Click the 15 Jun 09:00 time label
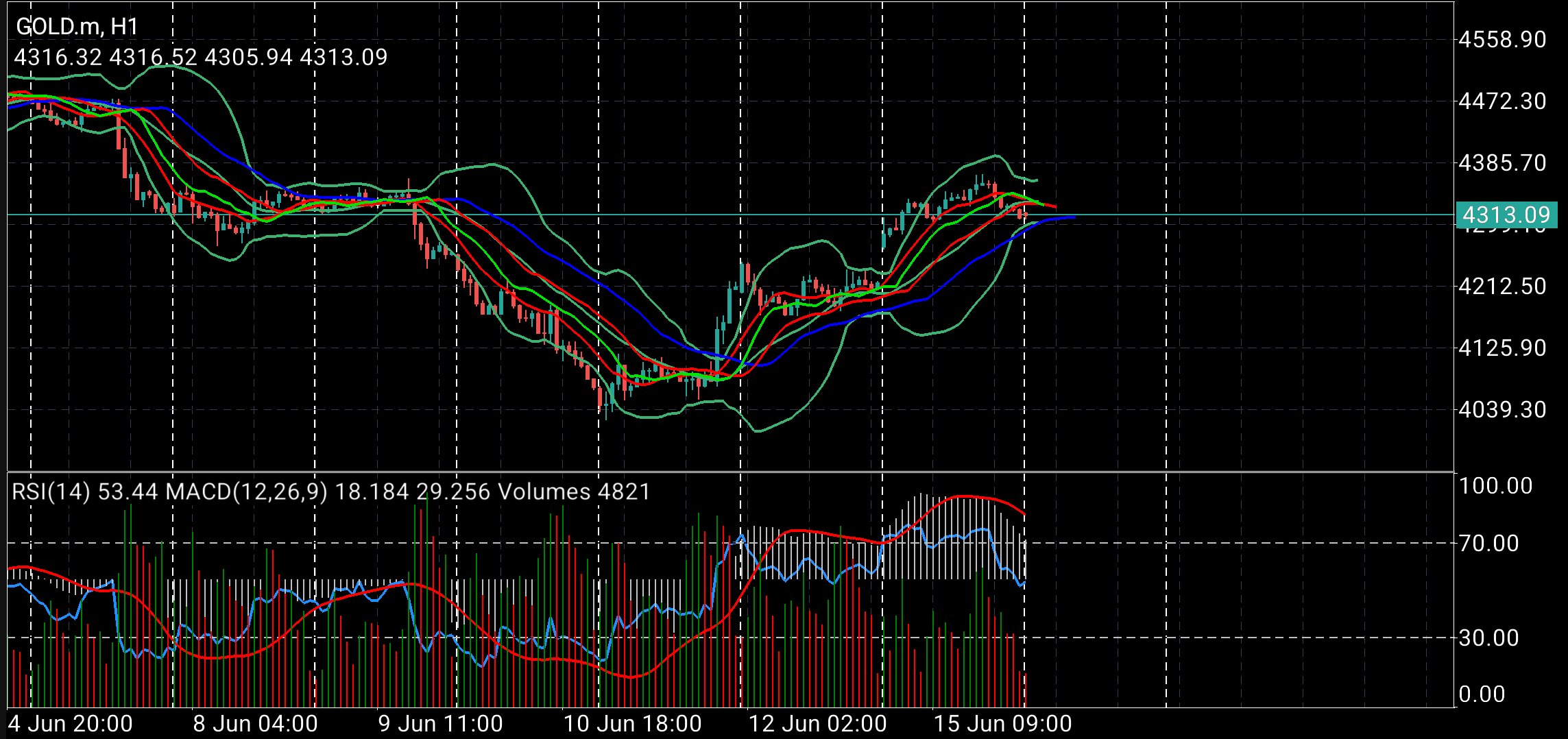 [1002, 724]
